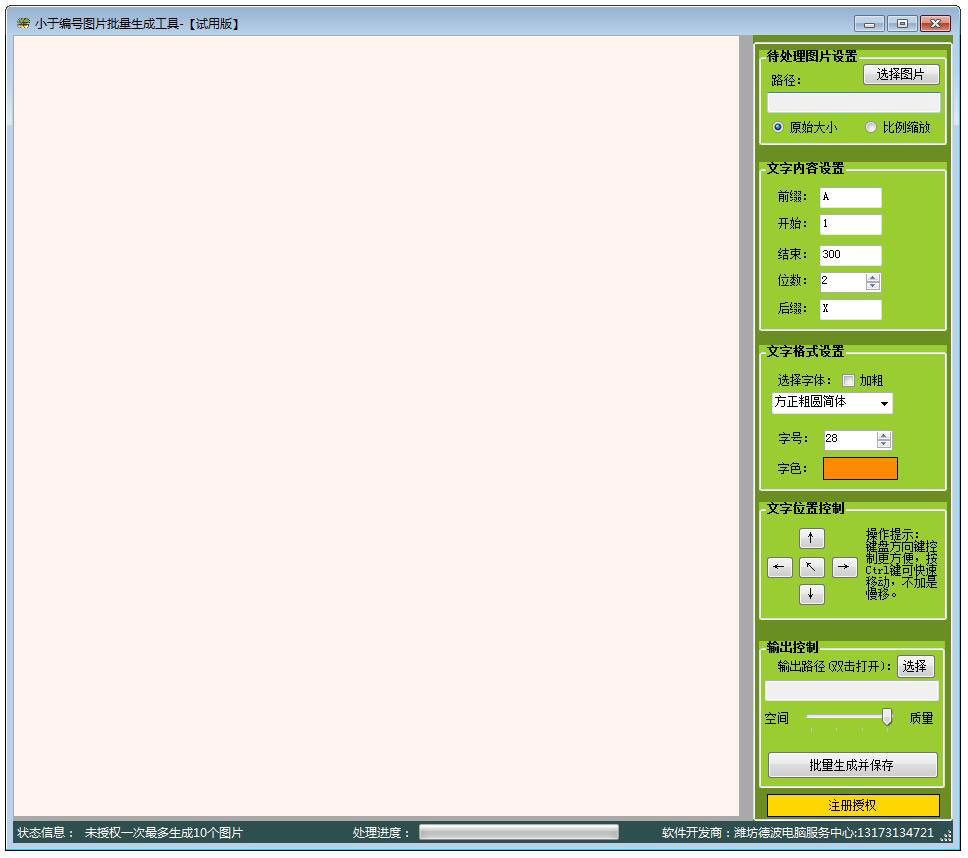Select the 比例缩放 radio option
The height and width of the screenshot is (858, 968).
tap(898, 127)
